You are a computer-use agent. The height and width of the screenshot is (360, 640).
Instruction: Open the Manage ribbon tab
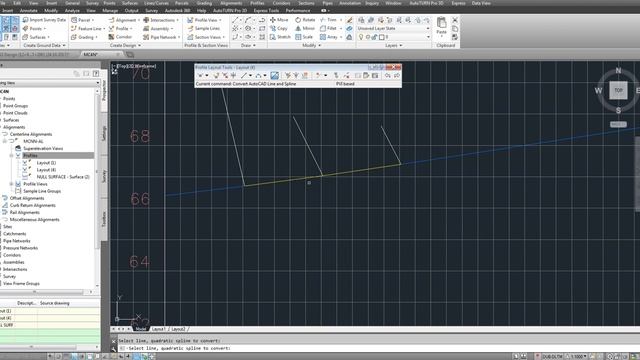pos(110,11)
